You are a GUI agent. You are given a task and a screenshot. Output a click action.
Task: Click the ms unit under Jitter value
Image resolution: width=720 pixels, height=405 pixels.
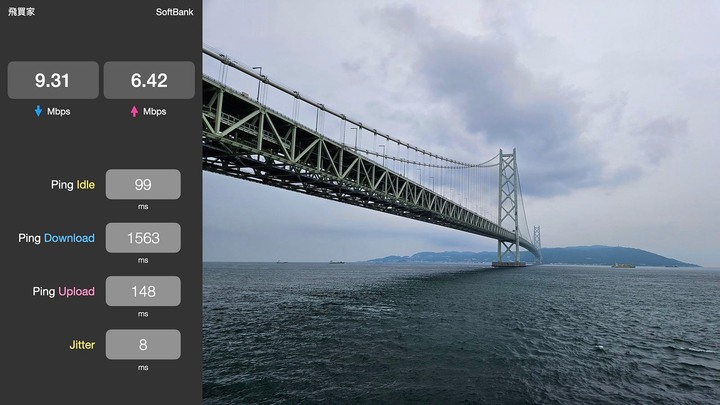tap(143, 367)
